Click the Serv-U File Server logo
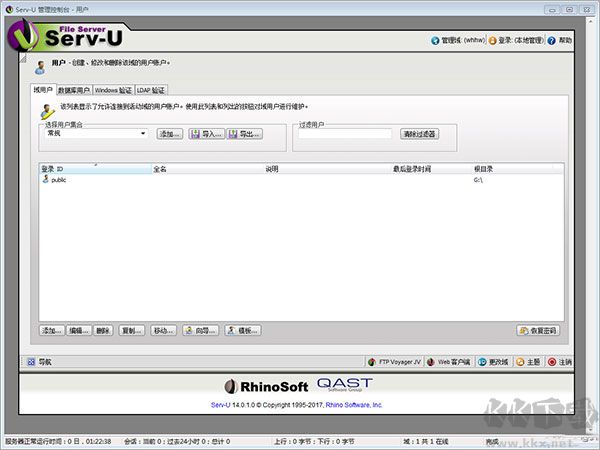Viewport: 600px width, 450px height. click(x=65, y=35)
